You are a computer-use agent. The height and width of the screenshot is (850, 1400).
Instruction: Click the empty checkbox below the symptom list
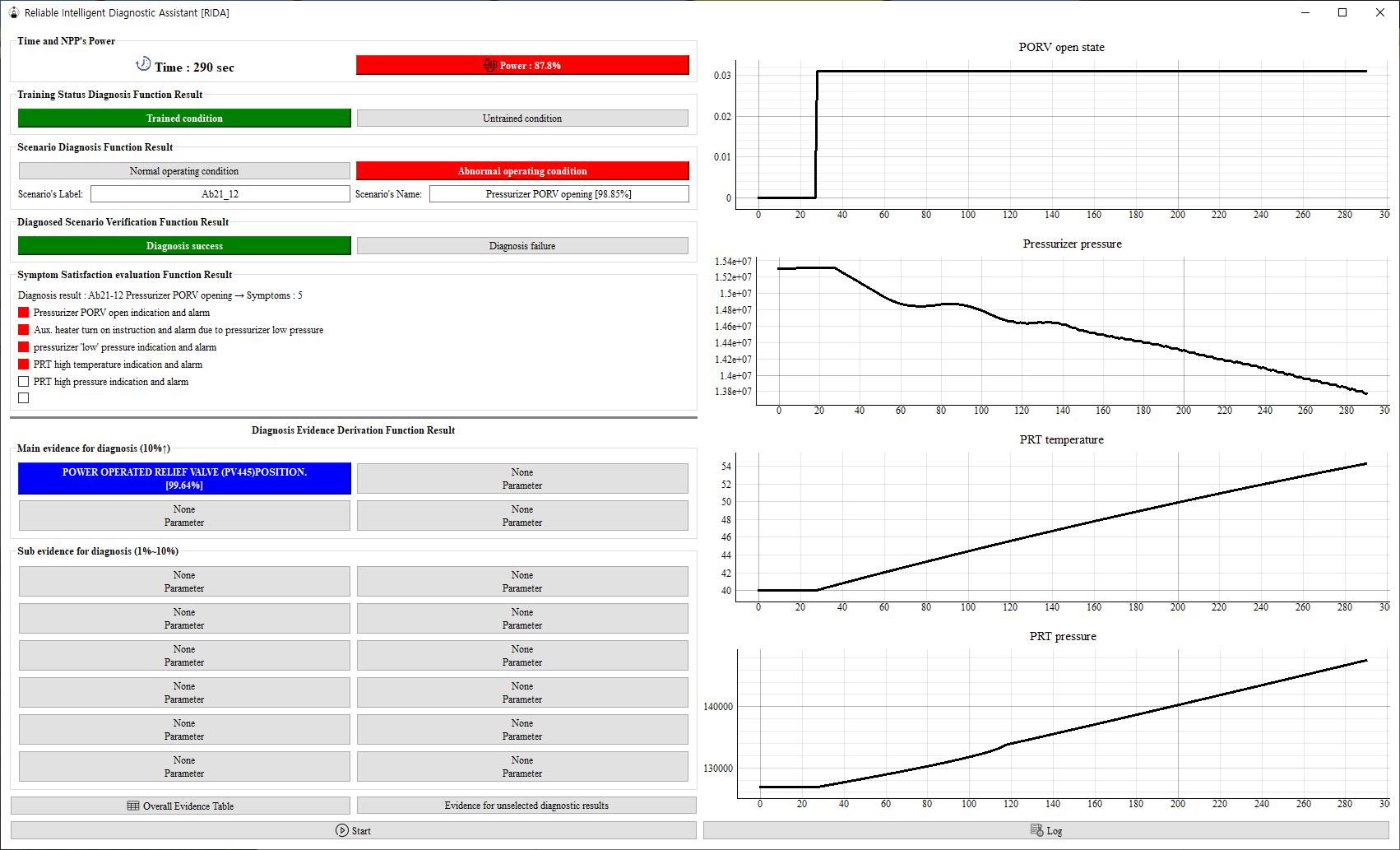[23, 397]
